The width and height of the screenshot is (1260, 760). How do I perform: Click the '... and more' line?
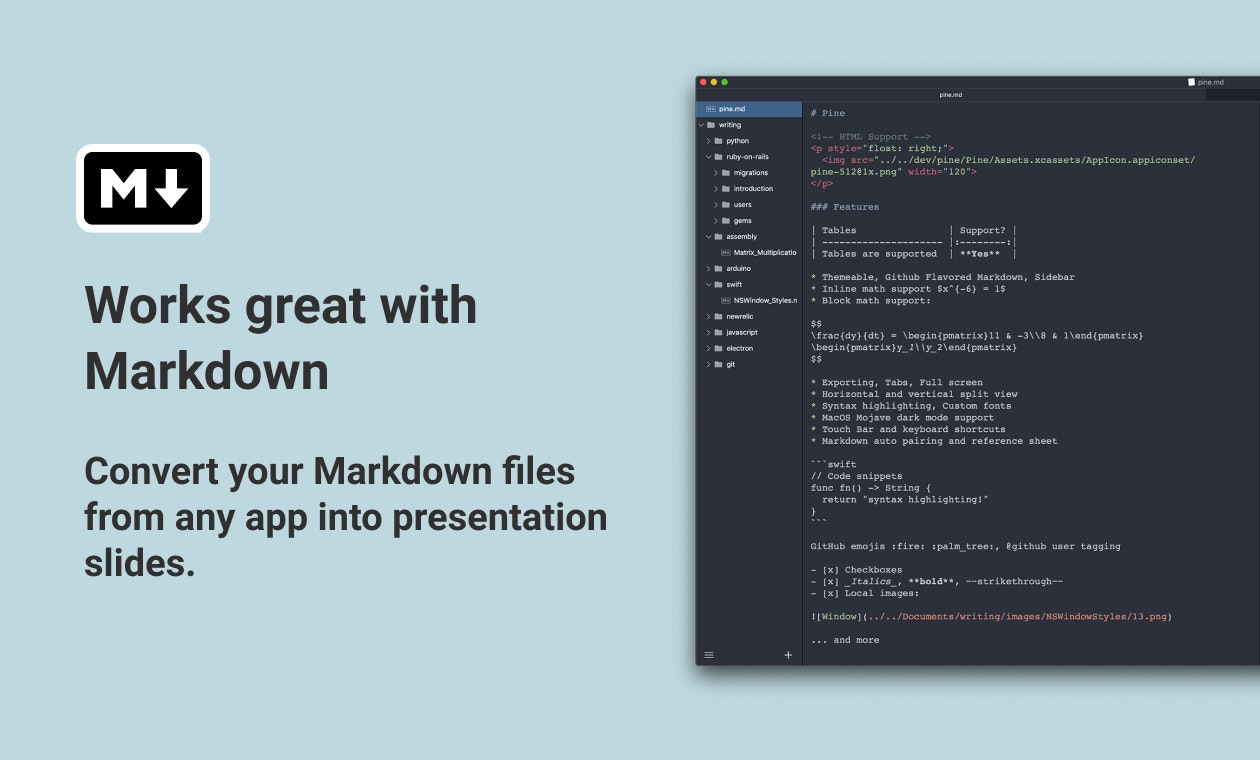pyautogui.click(x=845, y=640)
